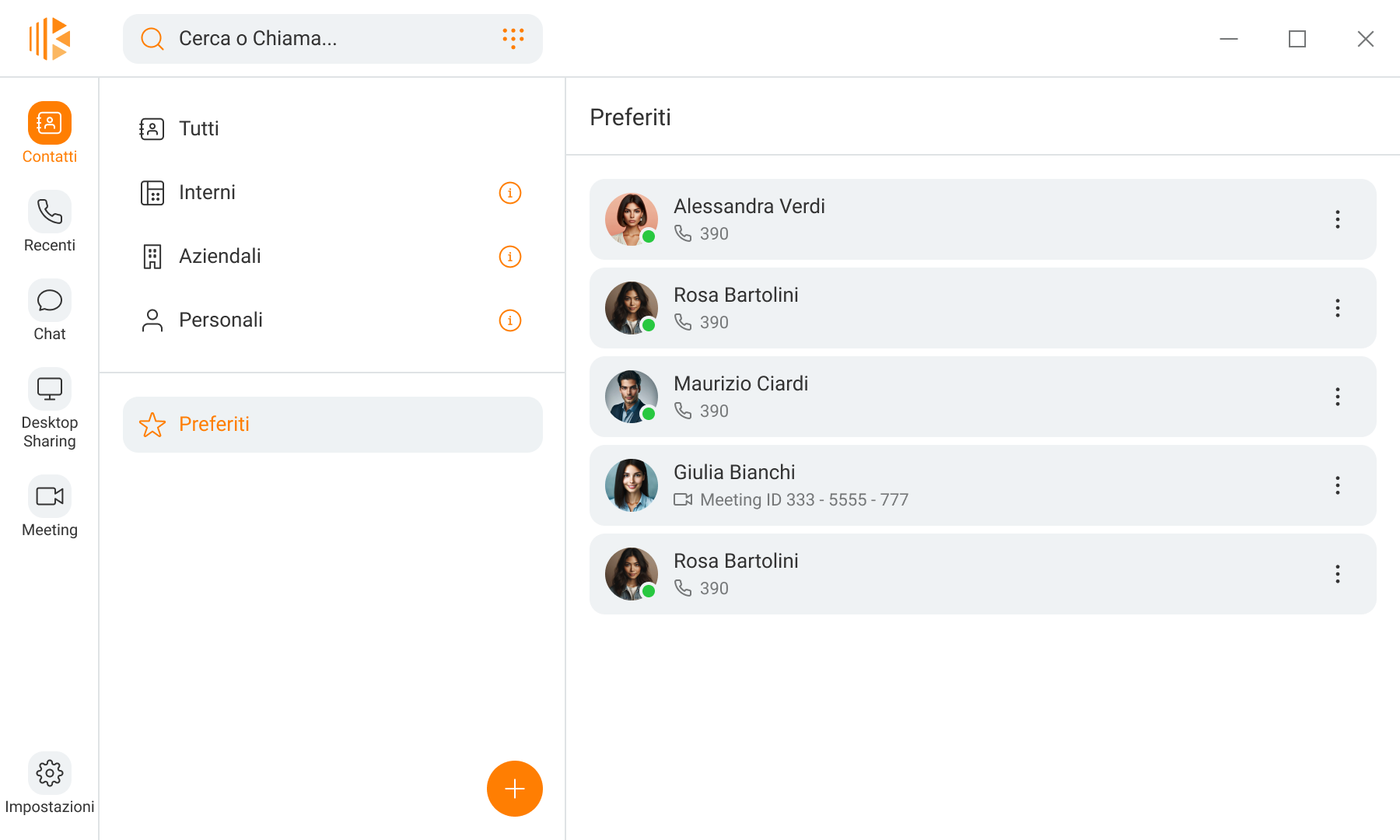Expand more options for Giulia Bianchi

1338,485
